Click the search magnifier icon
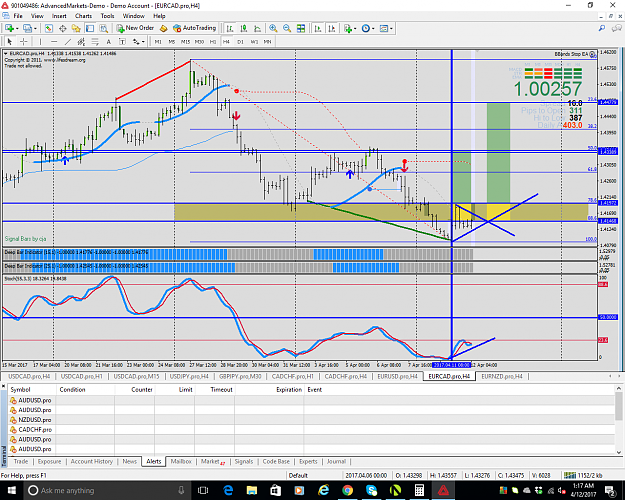625x500 pixels. tap(602, 28)
